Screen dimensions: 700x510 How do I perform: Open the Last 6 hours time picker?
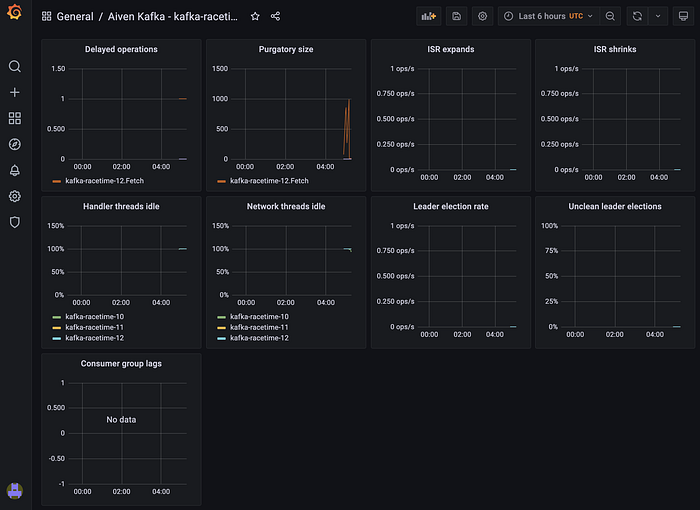click(549, 17)
